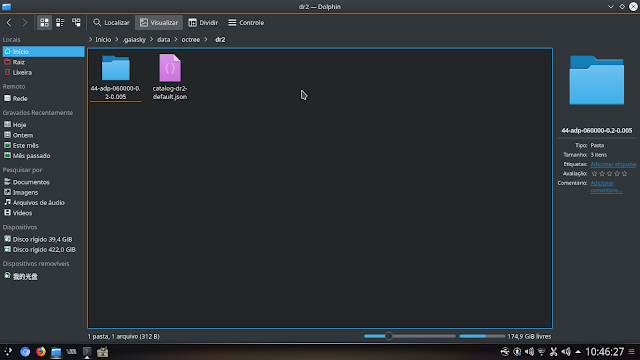Search for Vídeos
640x360 pixels.
tap(43, 213)
